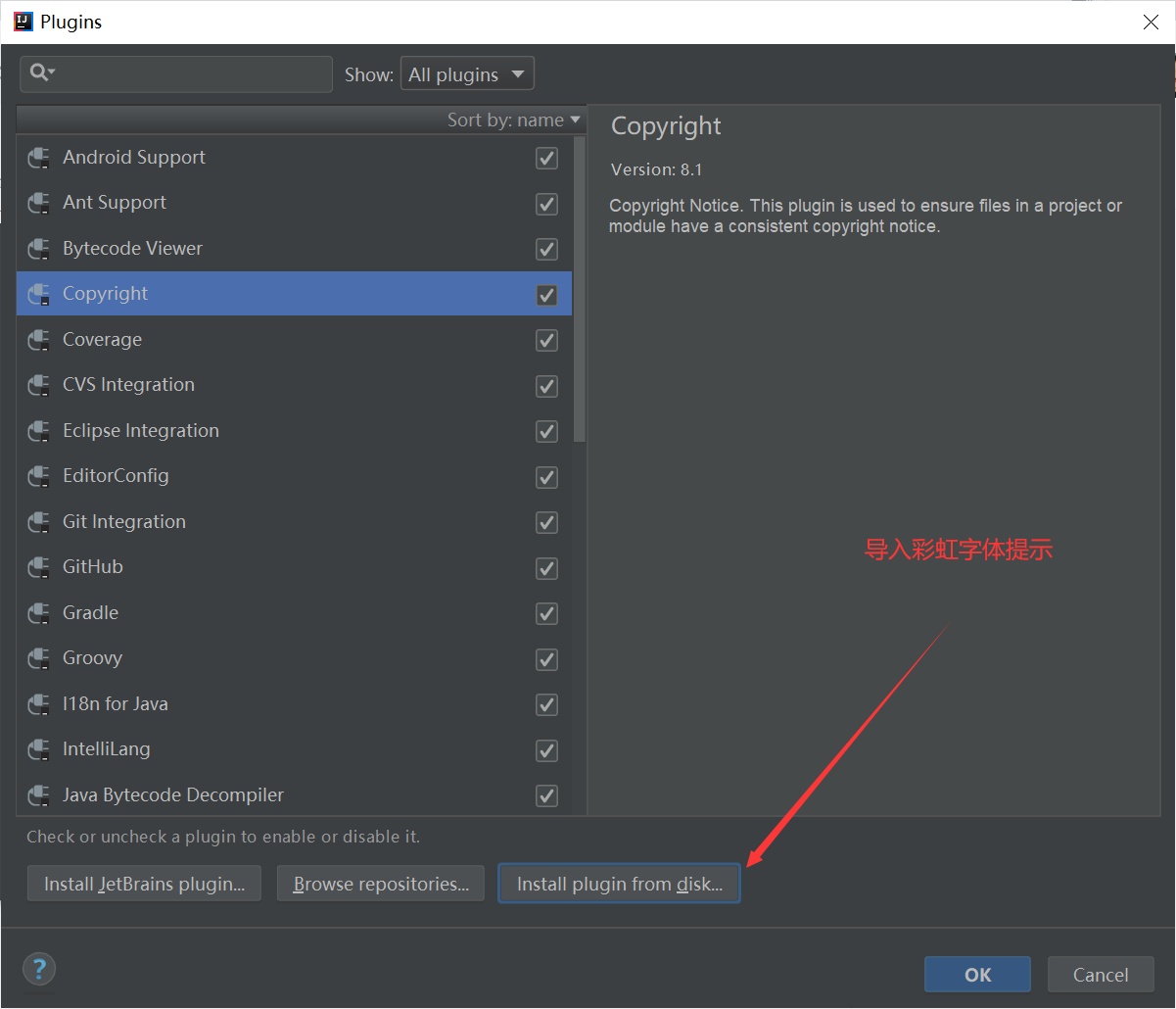
Task: Open the Show All plugins dropdown
Action: tap(467, 74)
